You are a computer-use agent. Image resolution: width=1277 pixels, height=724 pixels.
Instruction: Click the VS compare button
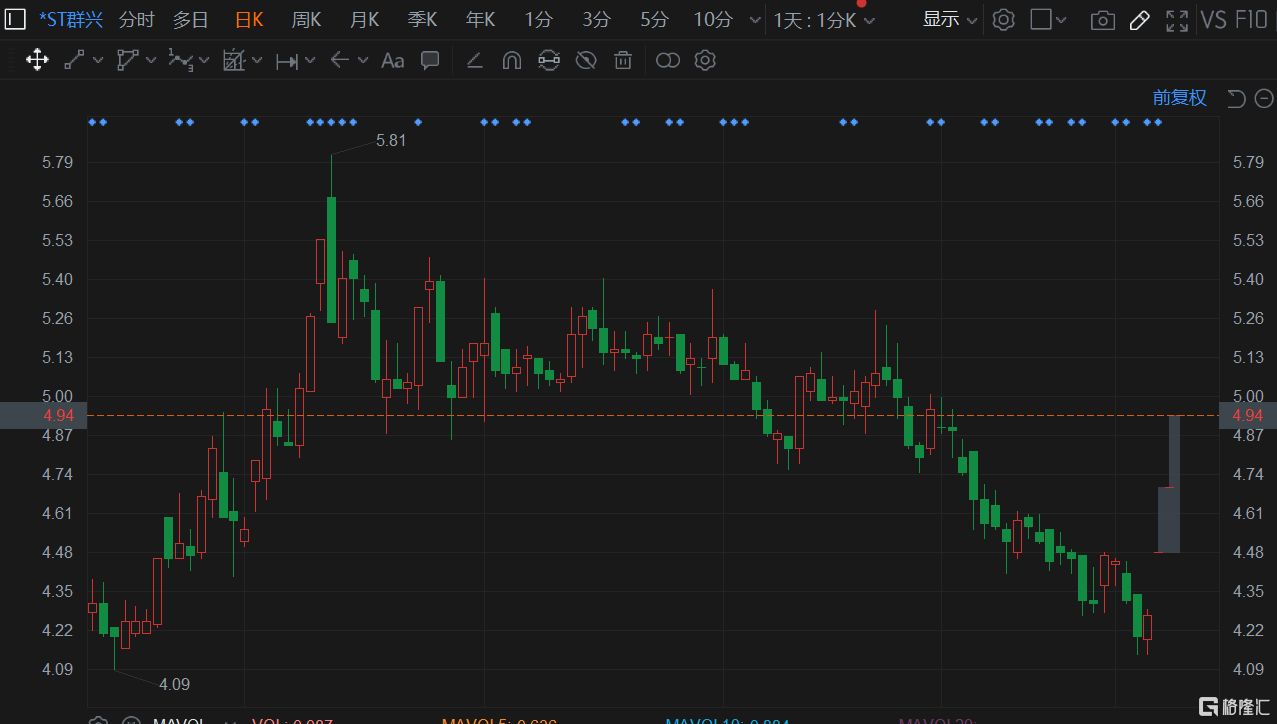[1214, 19]
